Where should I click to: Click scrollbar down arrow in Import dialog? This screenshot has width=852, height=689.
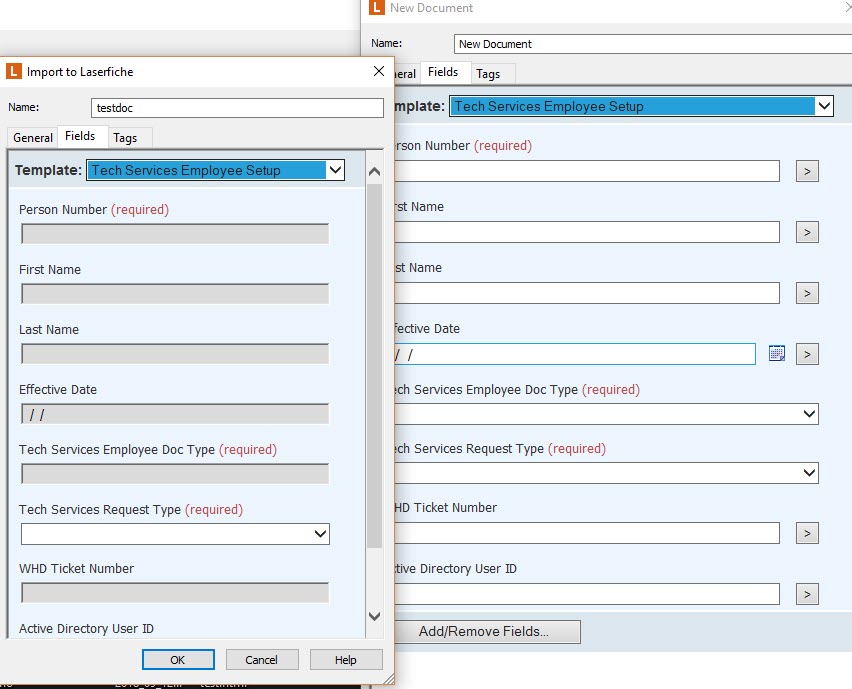coord(375,617)
